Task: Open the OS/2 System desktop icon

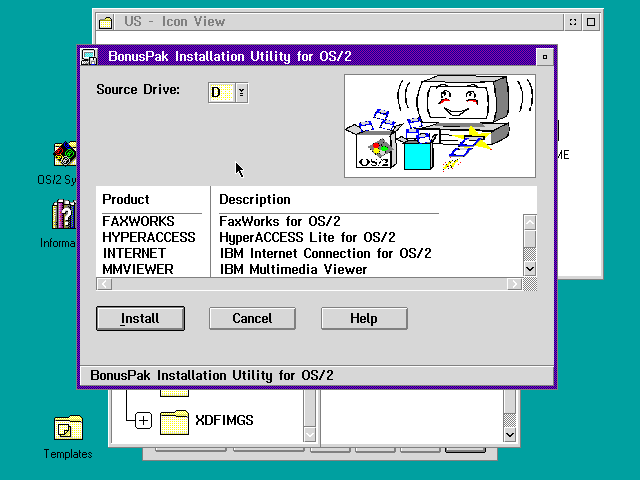Action: click(x=65, y=154)
